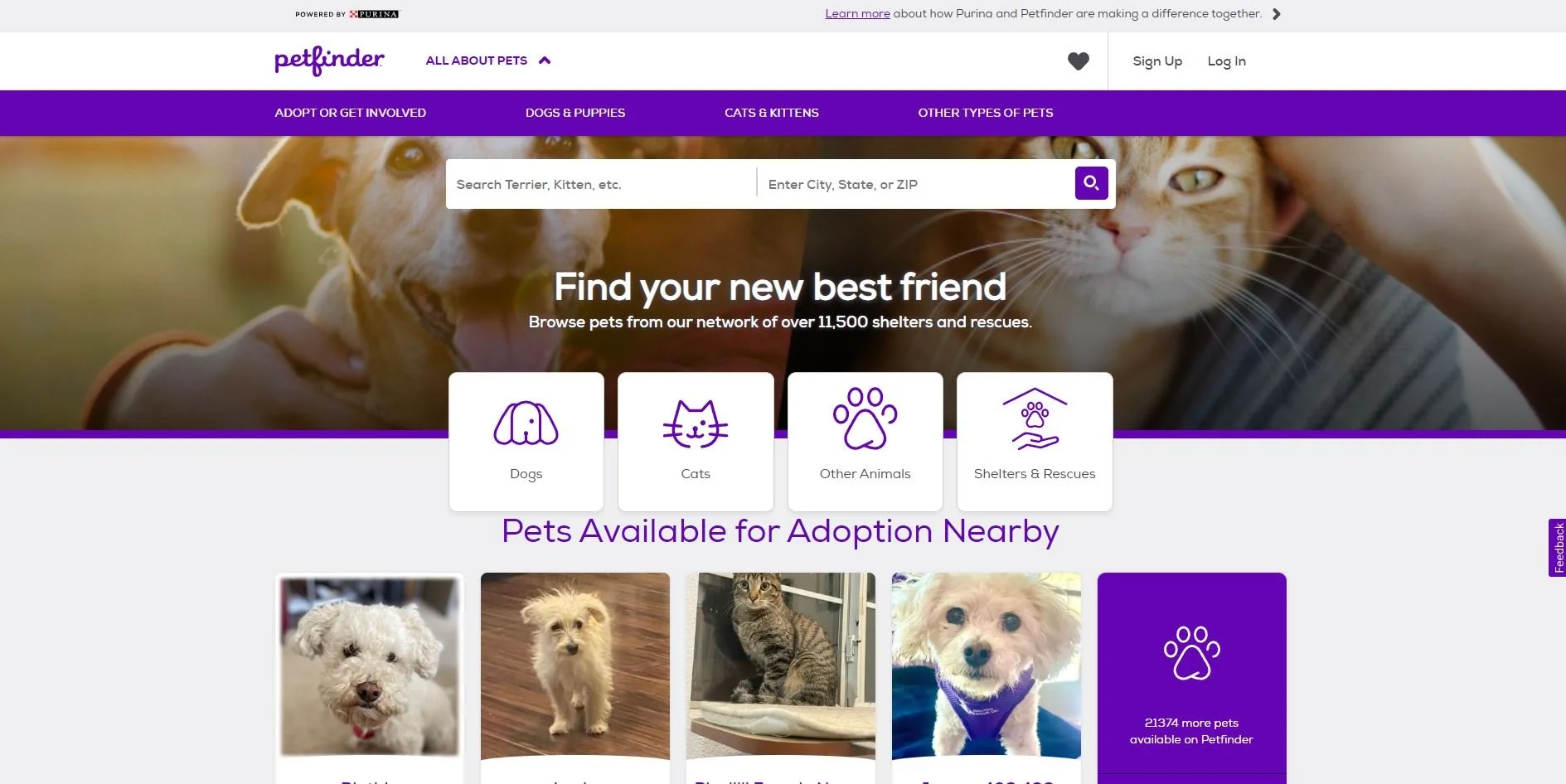Focus the Search Terrier, Kitten field
Image resolution: width=1566 pixels, height=784 pixels.
tap(601, 184)
